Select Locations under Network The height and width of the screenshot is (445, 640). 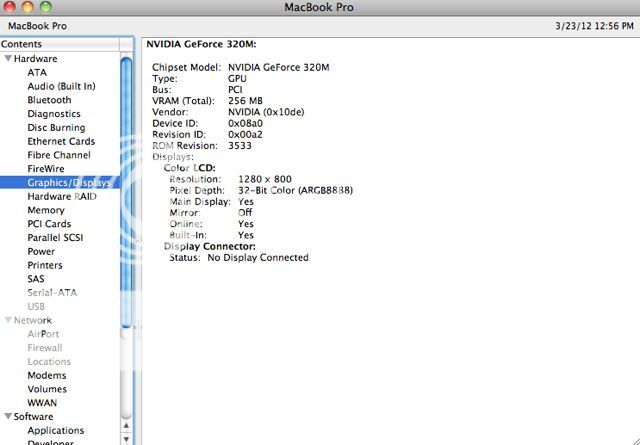click(x=49, y=362)
